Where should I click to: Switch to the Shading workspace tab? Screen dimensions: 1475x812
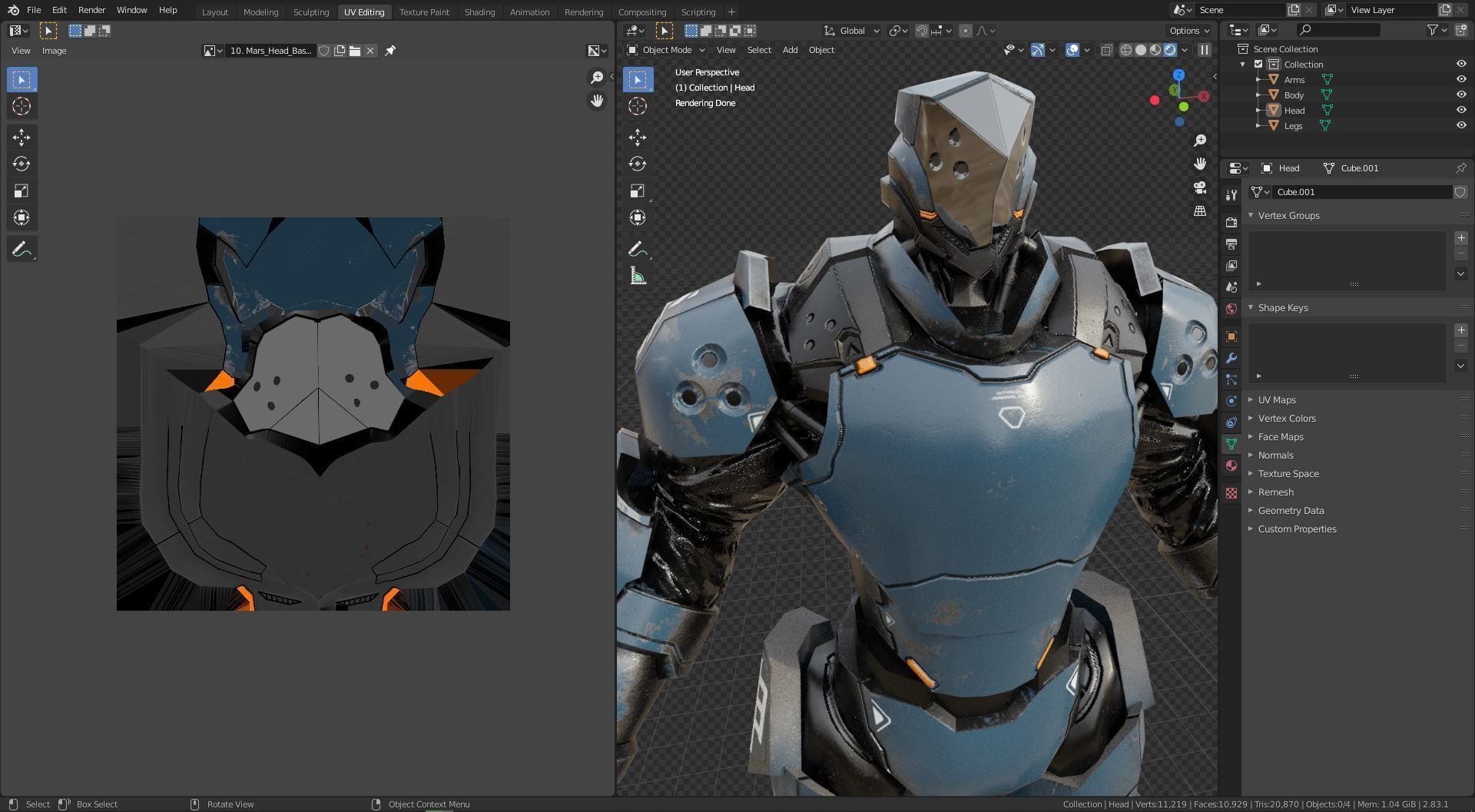(x=479, y=12)
